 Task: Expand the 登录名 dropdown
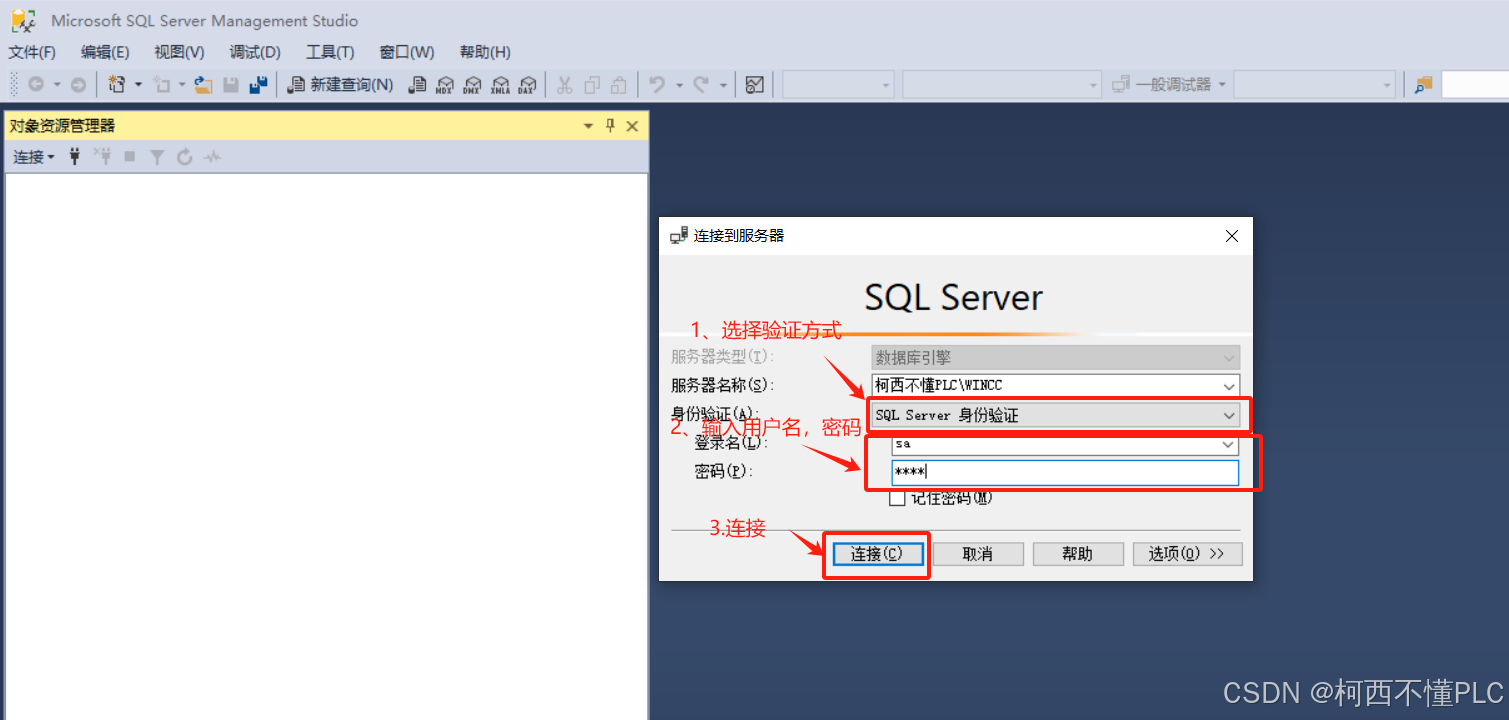(1228, 444)
